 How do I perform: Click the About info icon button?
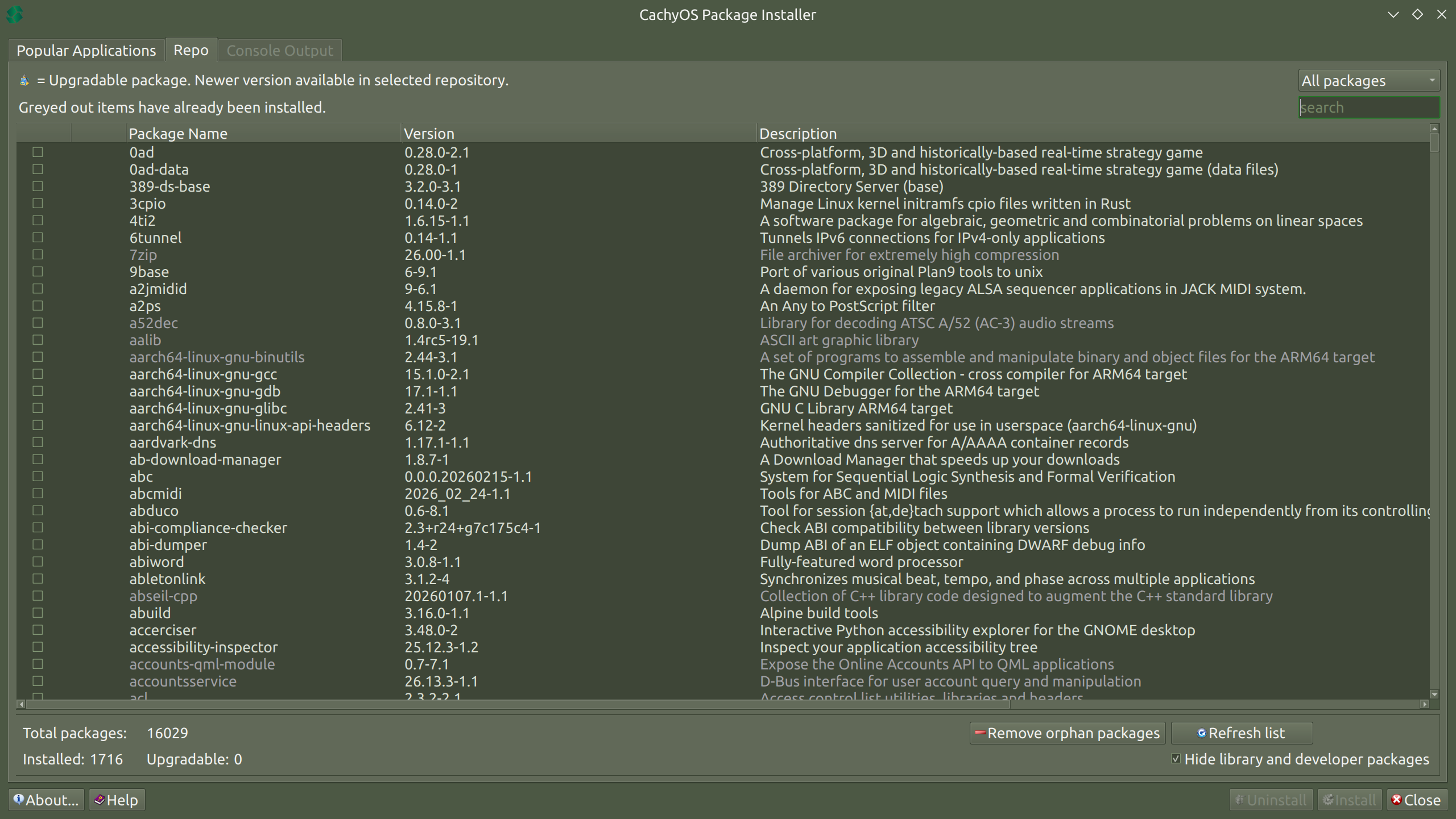pos(19,800)
